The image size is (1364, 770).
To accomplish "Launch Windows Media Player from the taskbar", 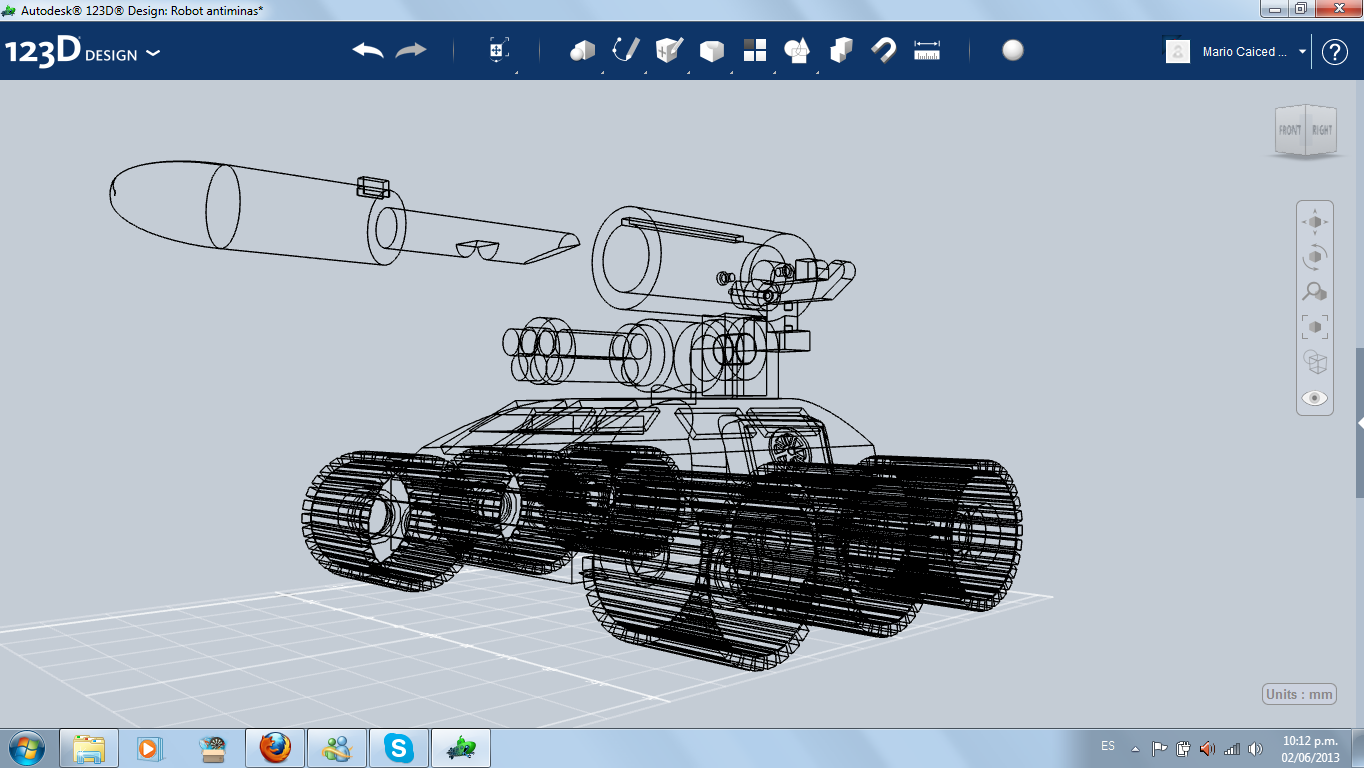I will [x=149, y=748].
